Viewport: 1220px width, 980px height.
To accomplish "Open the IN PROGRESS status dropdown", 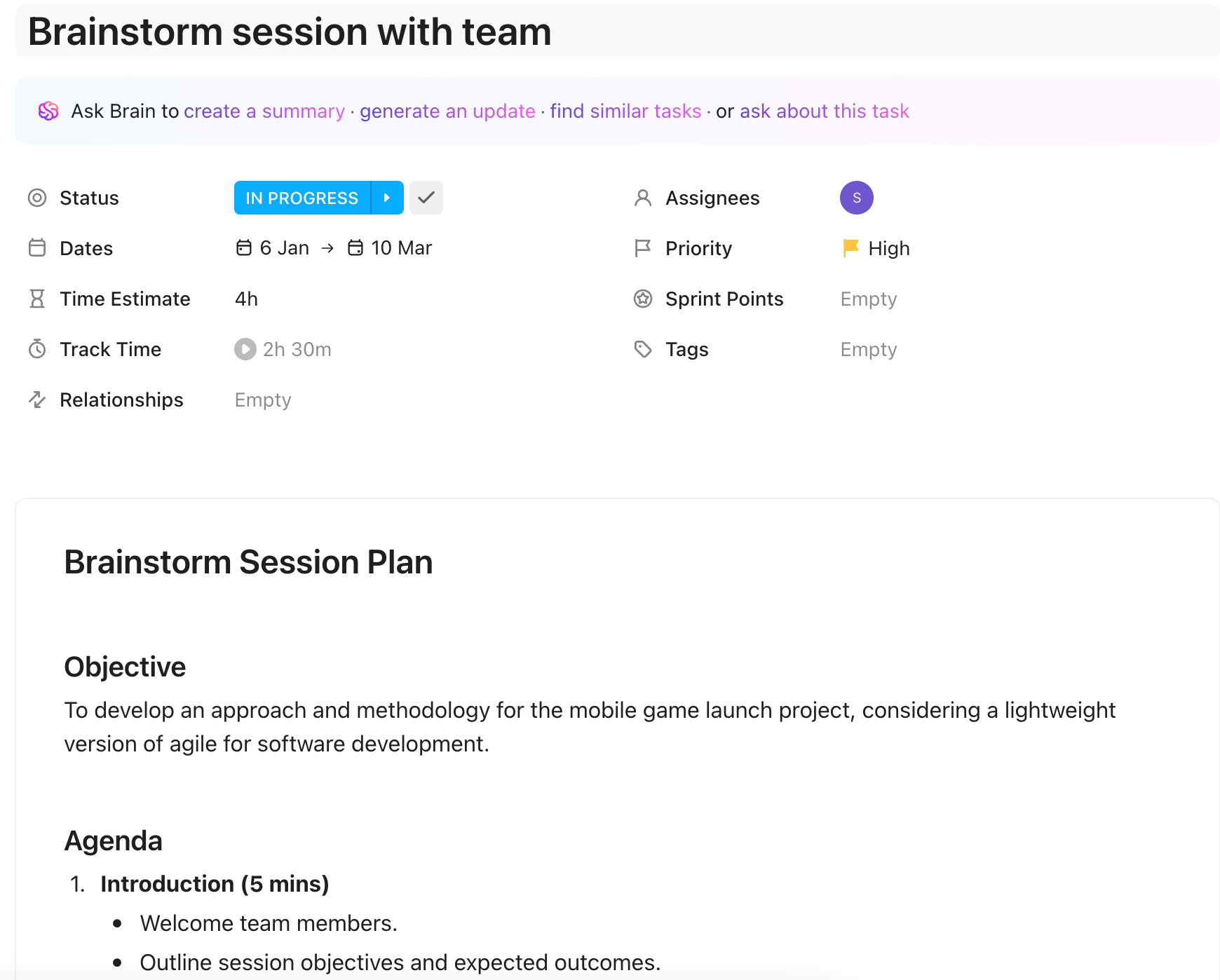I will pos(301,198).
